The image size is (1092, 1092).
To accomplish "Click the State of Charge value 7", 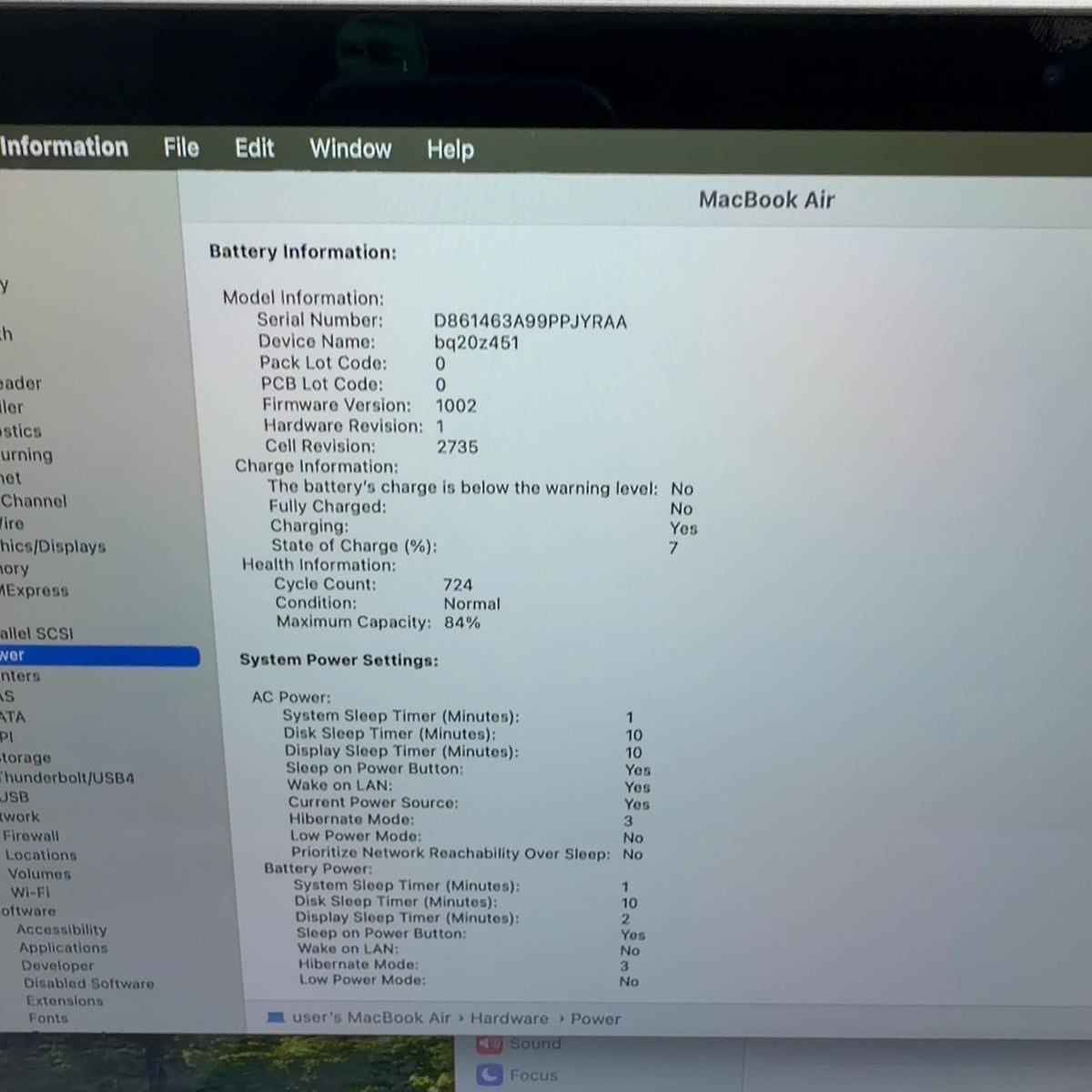I will 673,548.
